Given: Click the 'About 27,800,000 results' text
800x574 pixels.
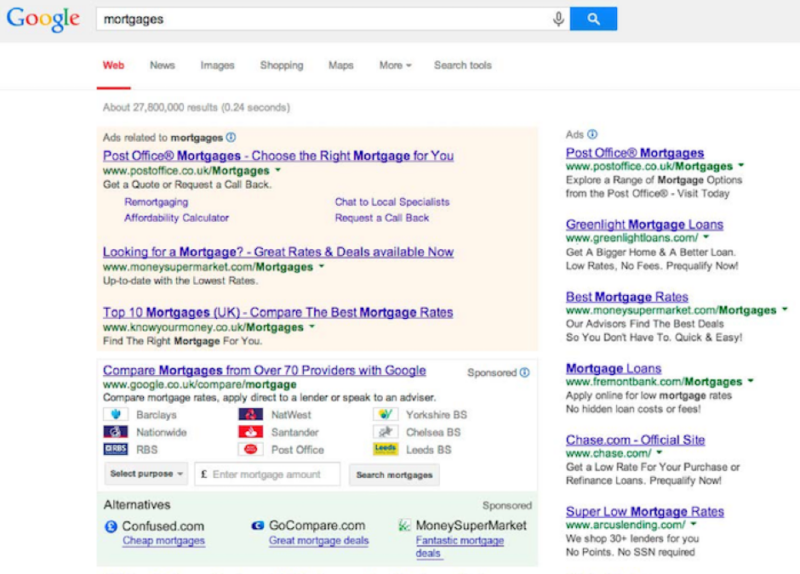Looking at the screenshot, I should [196, 108].
